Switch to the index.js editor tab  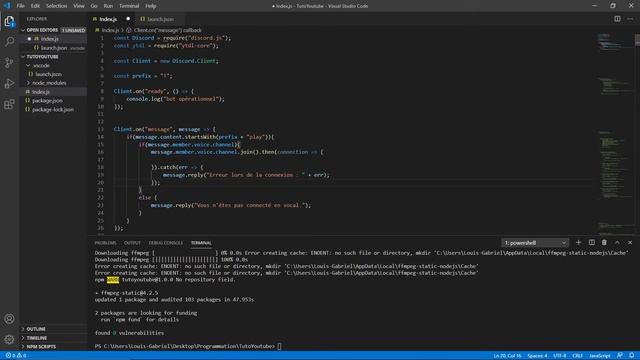(x=108, y=19)
